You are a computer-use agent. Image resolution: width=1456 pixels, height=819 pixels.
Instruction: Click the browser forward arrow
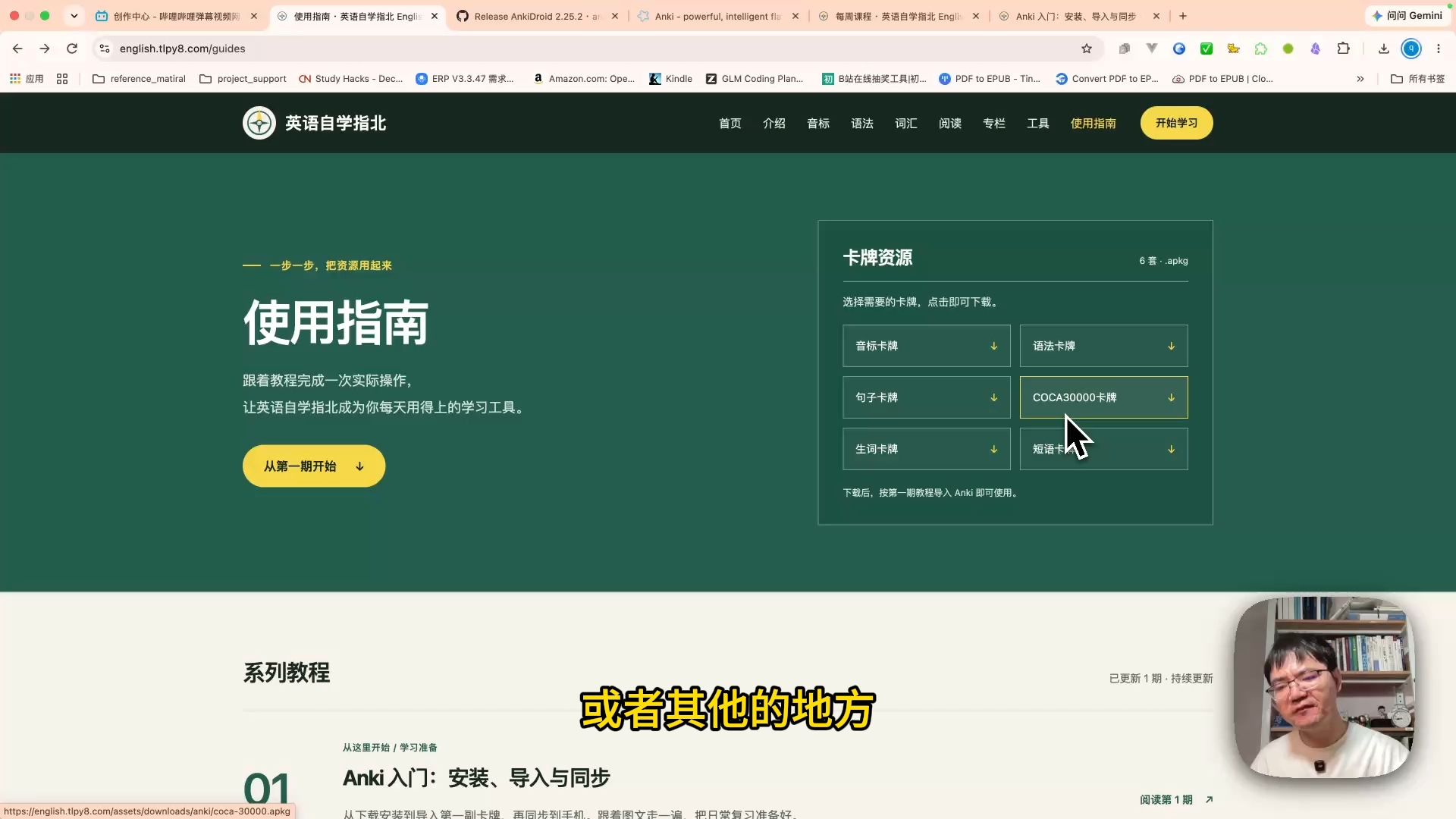45,49
